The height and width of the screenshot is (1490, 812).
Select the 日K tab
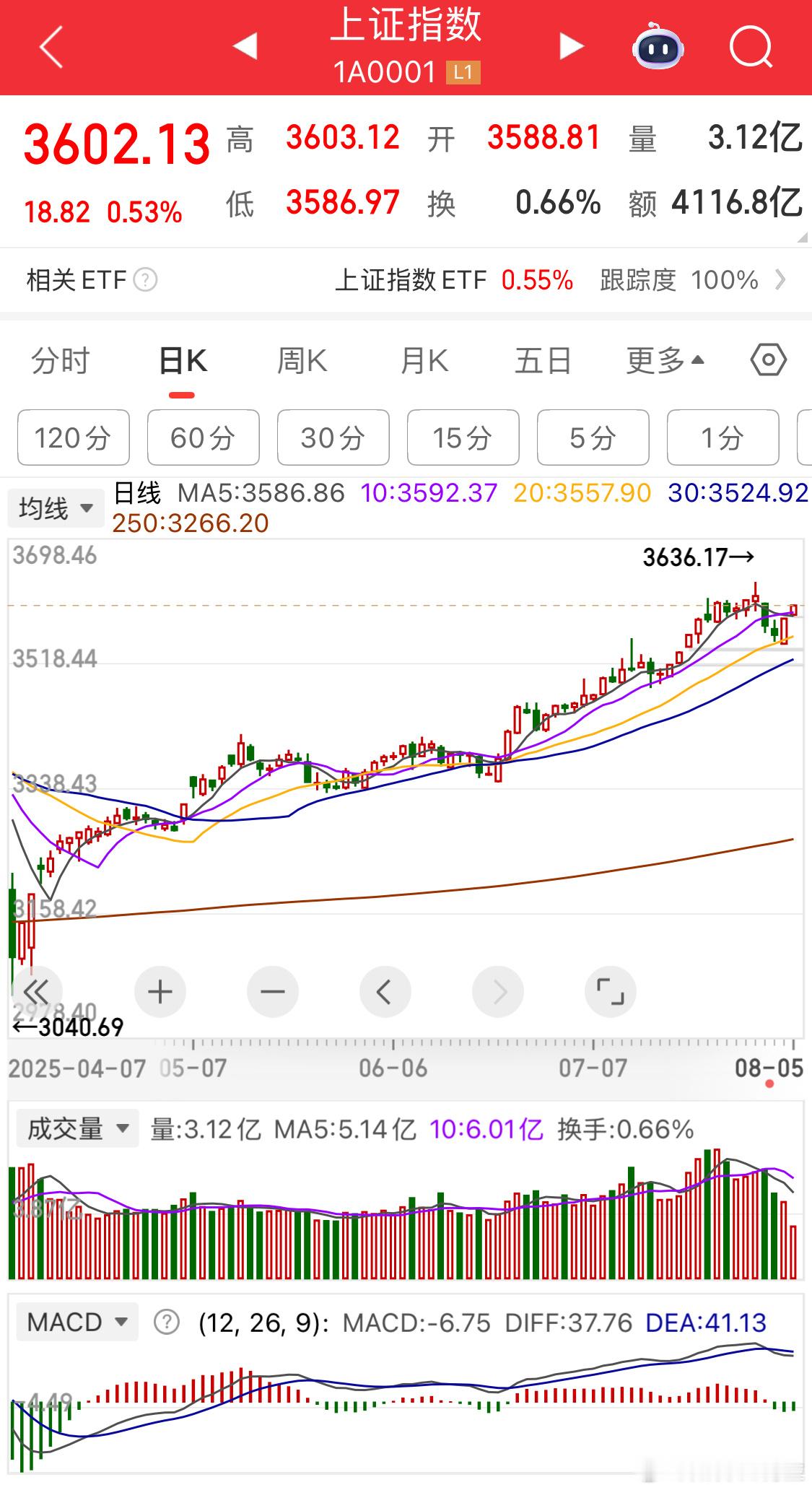[x=183, y=360]
